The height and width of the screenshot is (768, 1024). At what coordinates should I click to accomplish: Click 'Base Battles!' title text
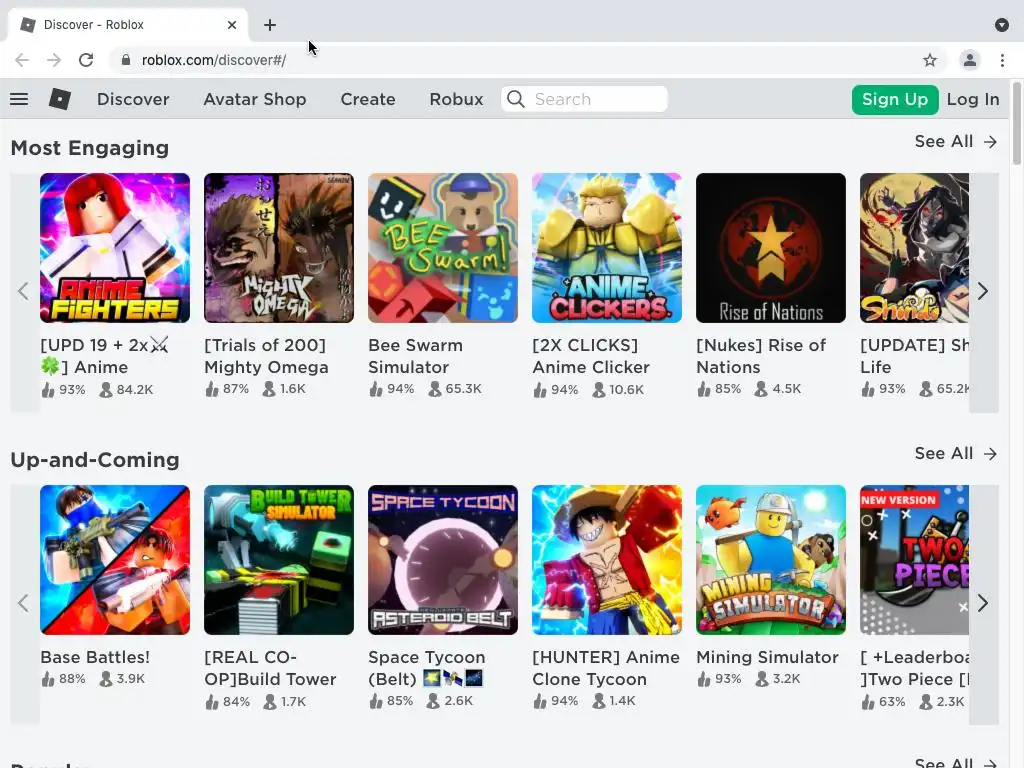[95, 658]
